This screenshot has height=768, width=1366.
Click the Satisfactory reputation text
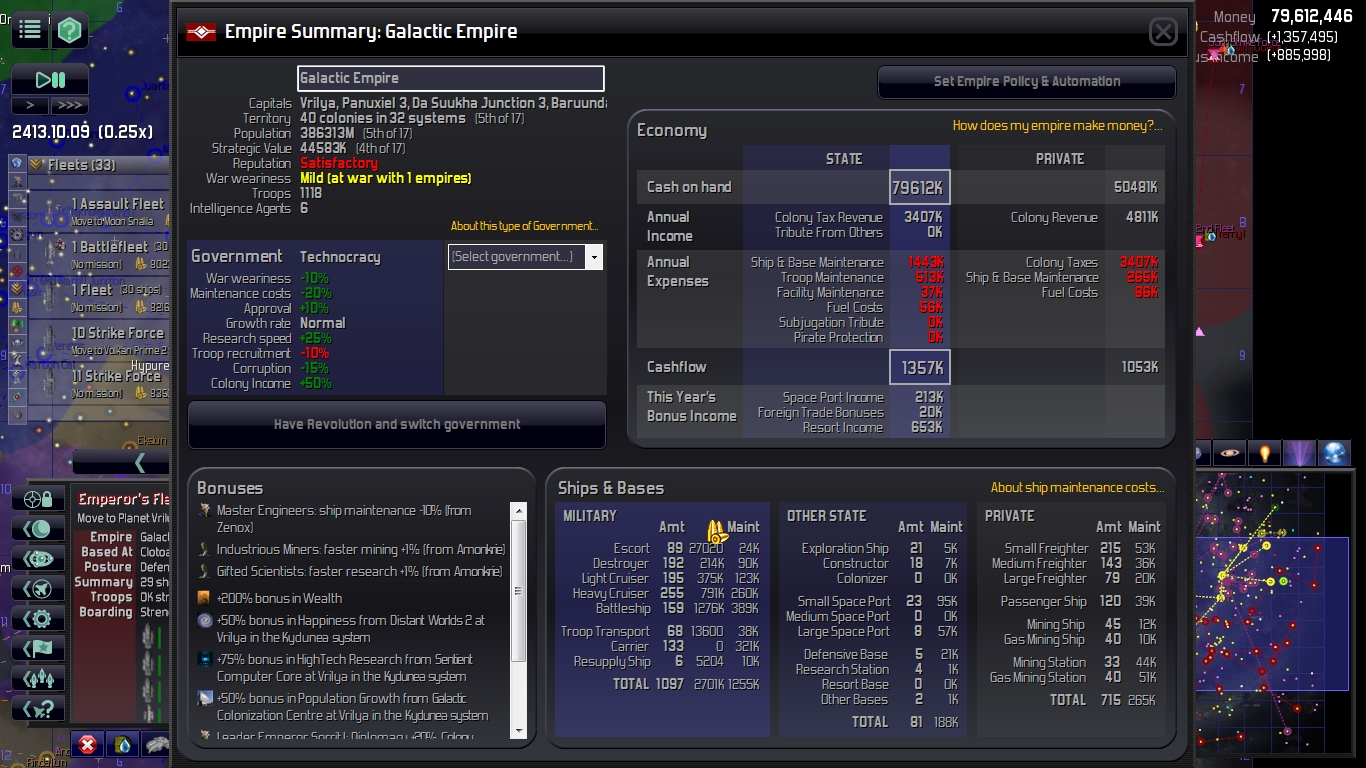[339, 163]
